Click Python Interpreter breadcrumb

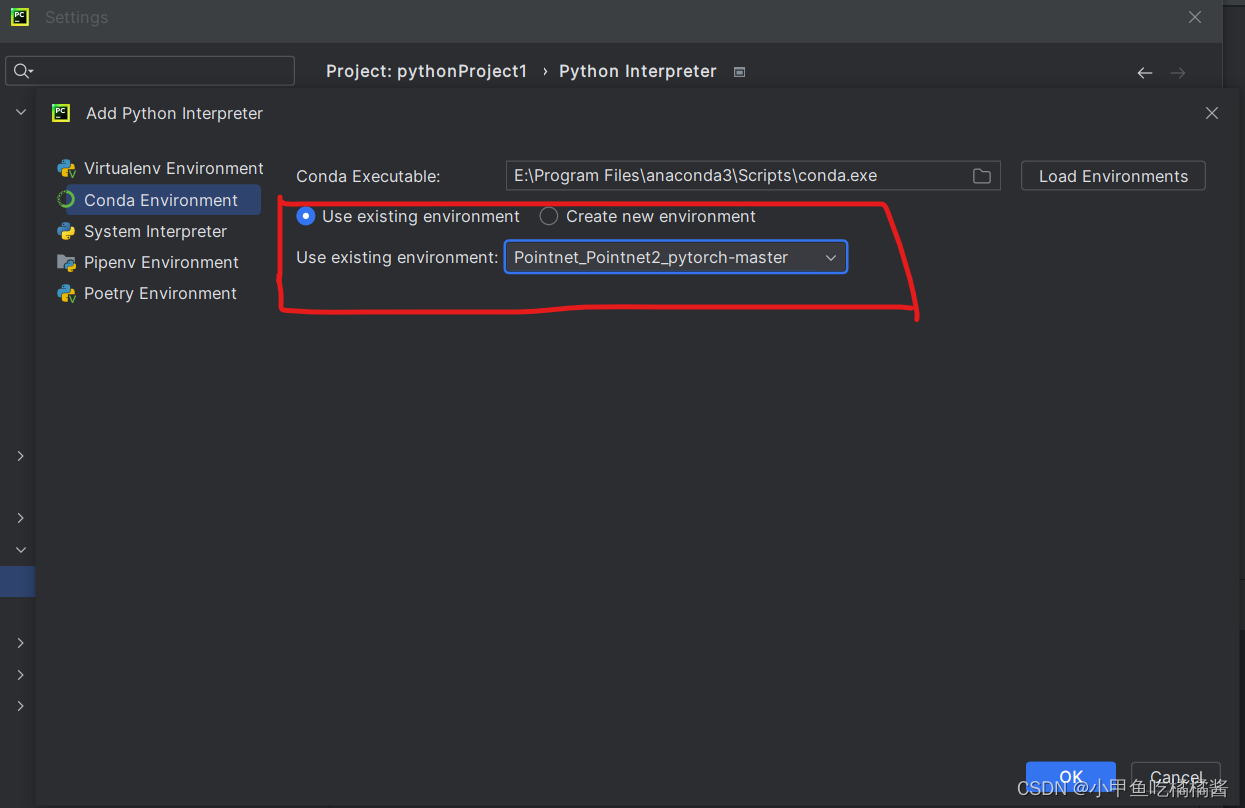coord(638,71)
